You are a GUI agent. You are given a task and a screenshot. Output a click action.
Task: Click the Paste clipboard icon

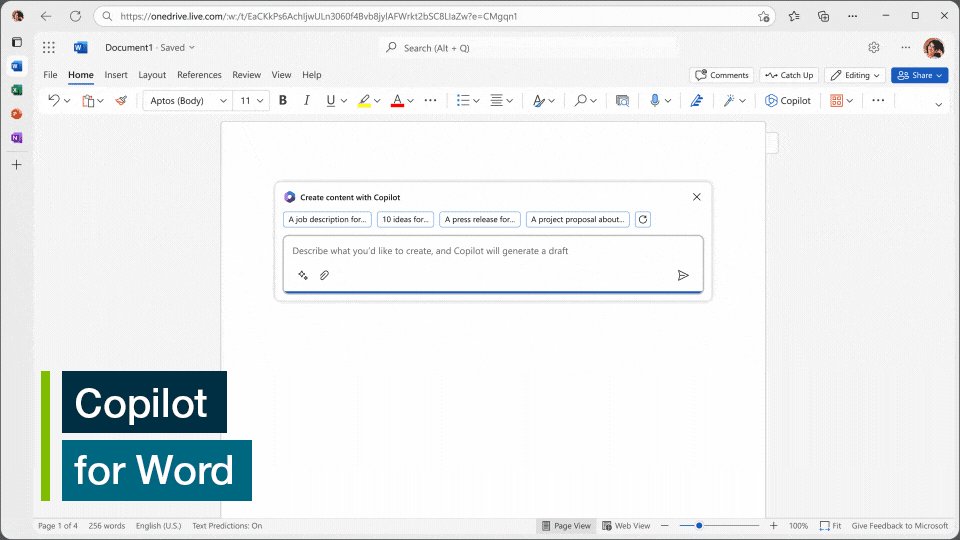tap(89, 100)
